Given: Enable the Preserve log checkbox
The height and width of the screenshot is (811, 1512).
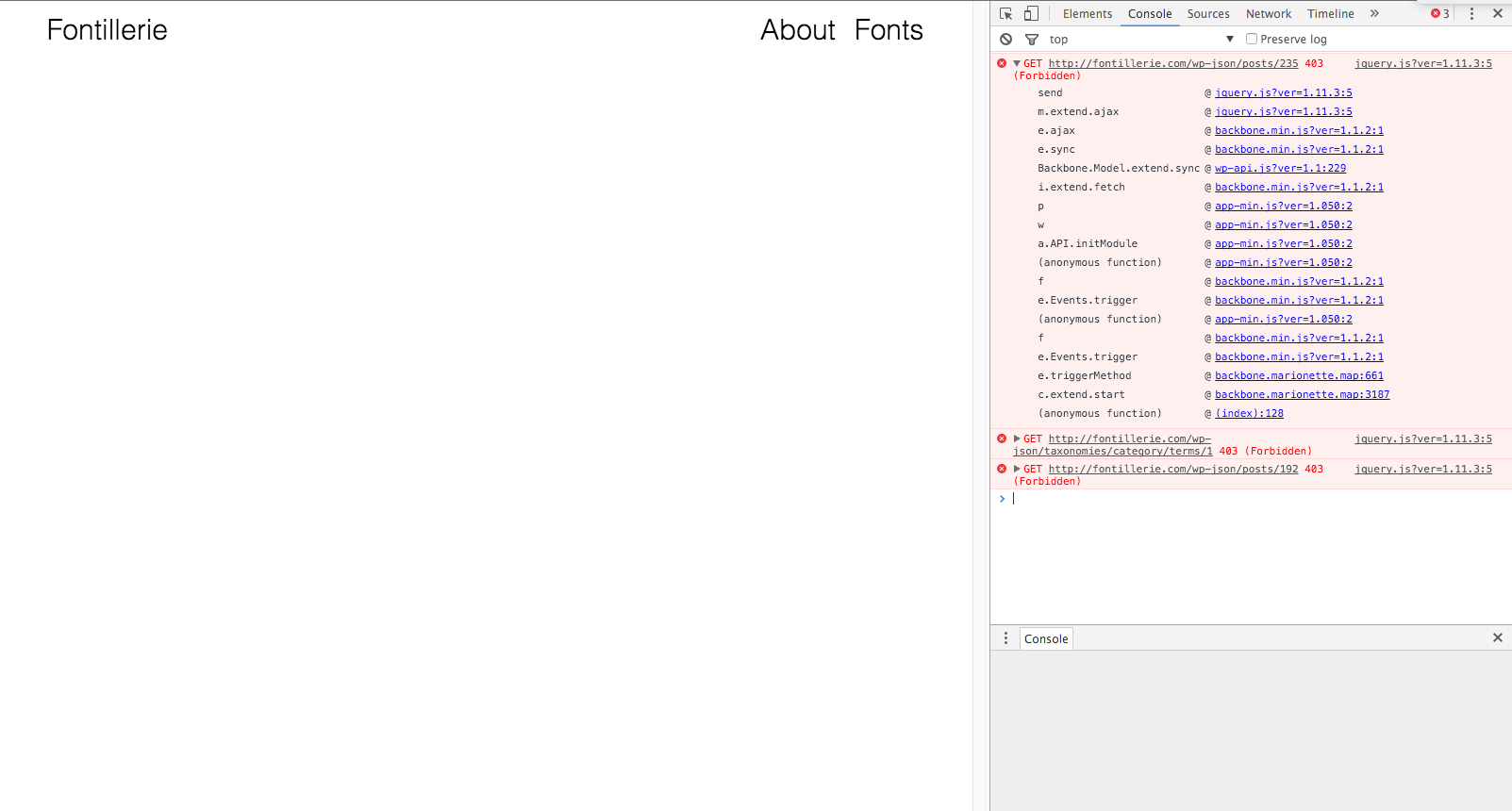Looking at the screenshot, I should point(1252,39).
